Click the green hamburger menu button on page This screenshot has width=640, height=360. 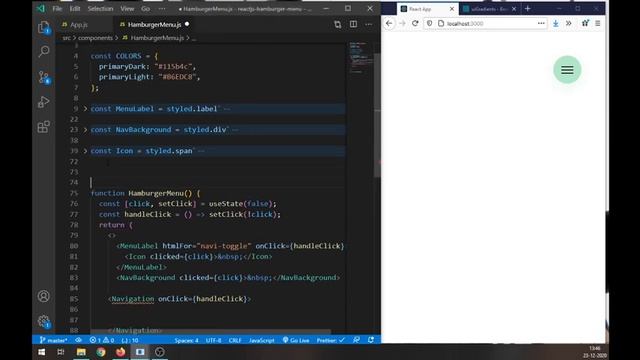567,70
